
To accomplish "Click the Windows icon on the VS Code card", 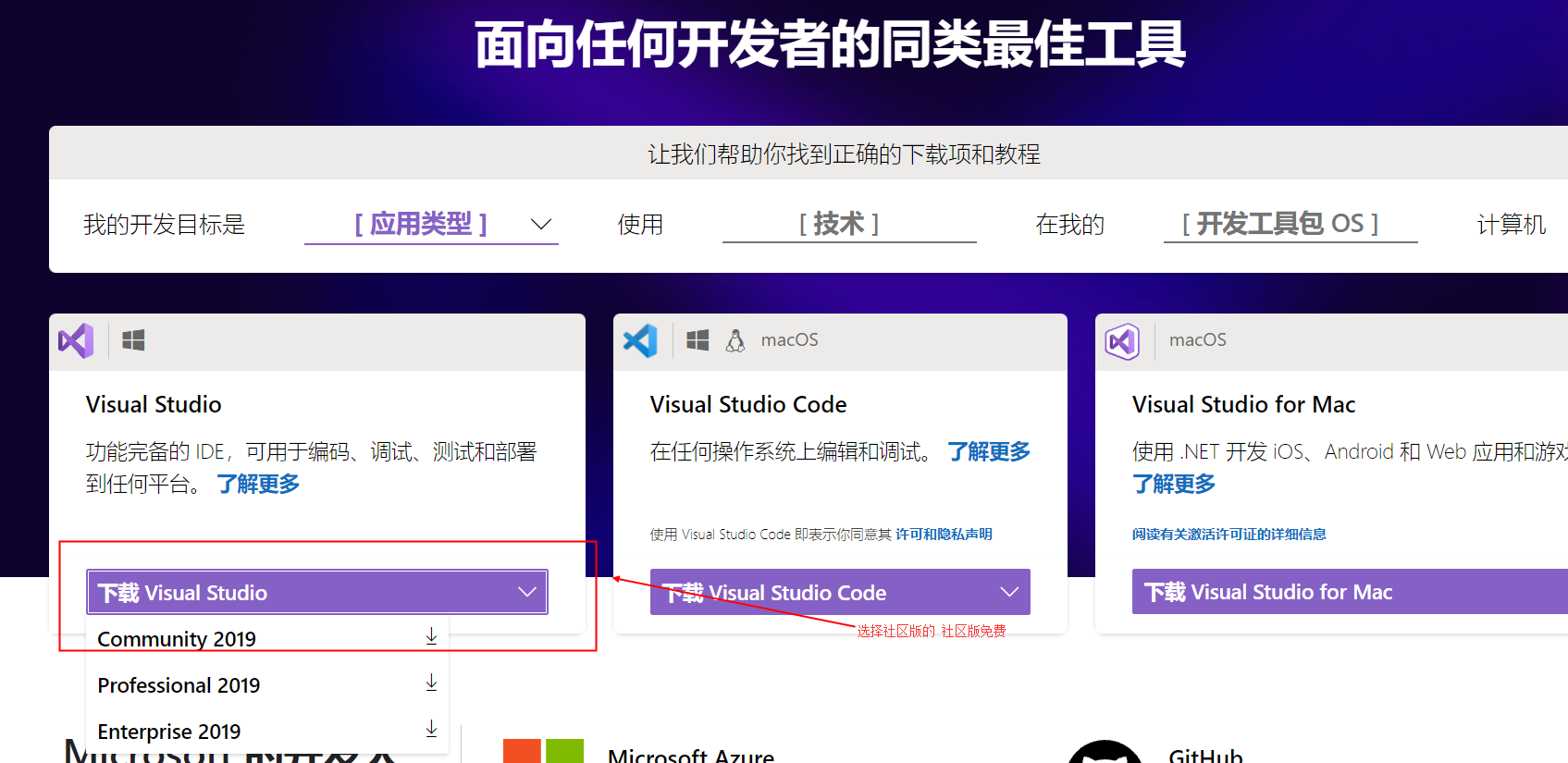I will click(698, 340).
